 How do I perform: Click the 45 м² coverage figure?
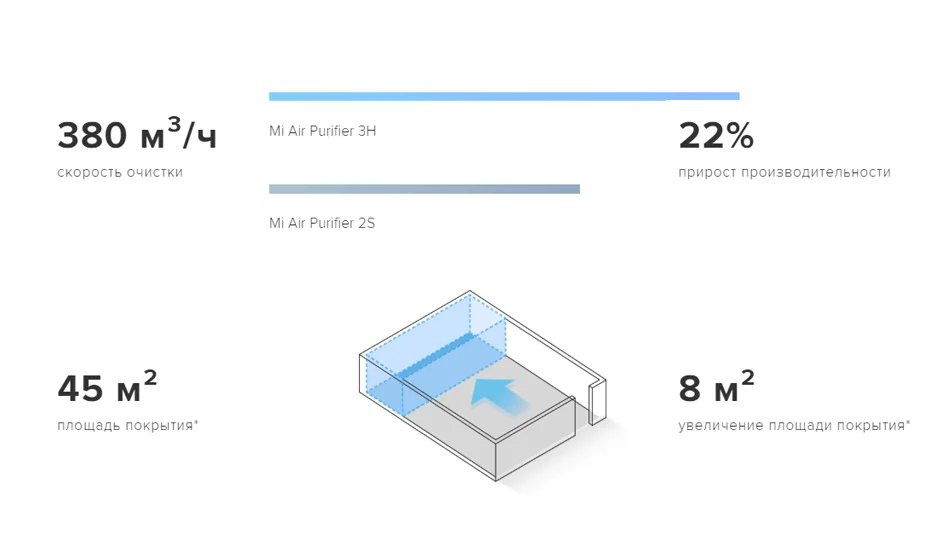click(107, 387)
